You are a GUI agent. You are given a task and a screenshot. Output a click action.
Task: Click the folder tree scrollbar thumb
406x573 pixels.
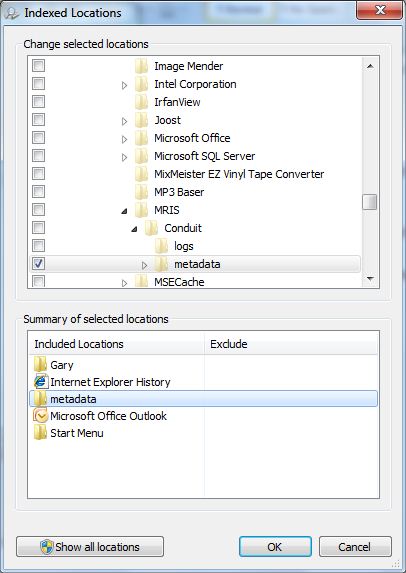pyautogui.click(x=370, y=202)
